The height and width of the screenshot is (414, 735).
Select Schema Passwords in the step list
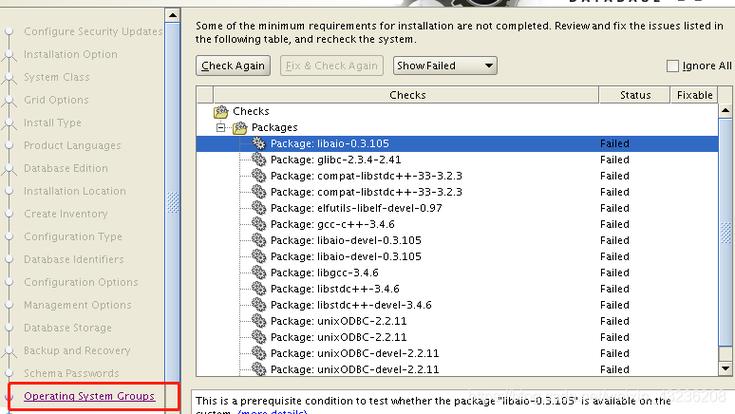point(71,373)
